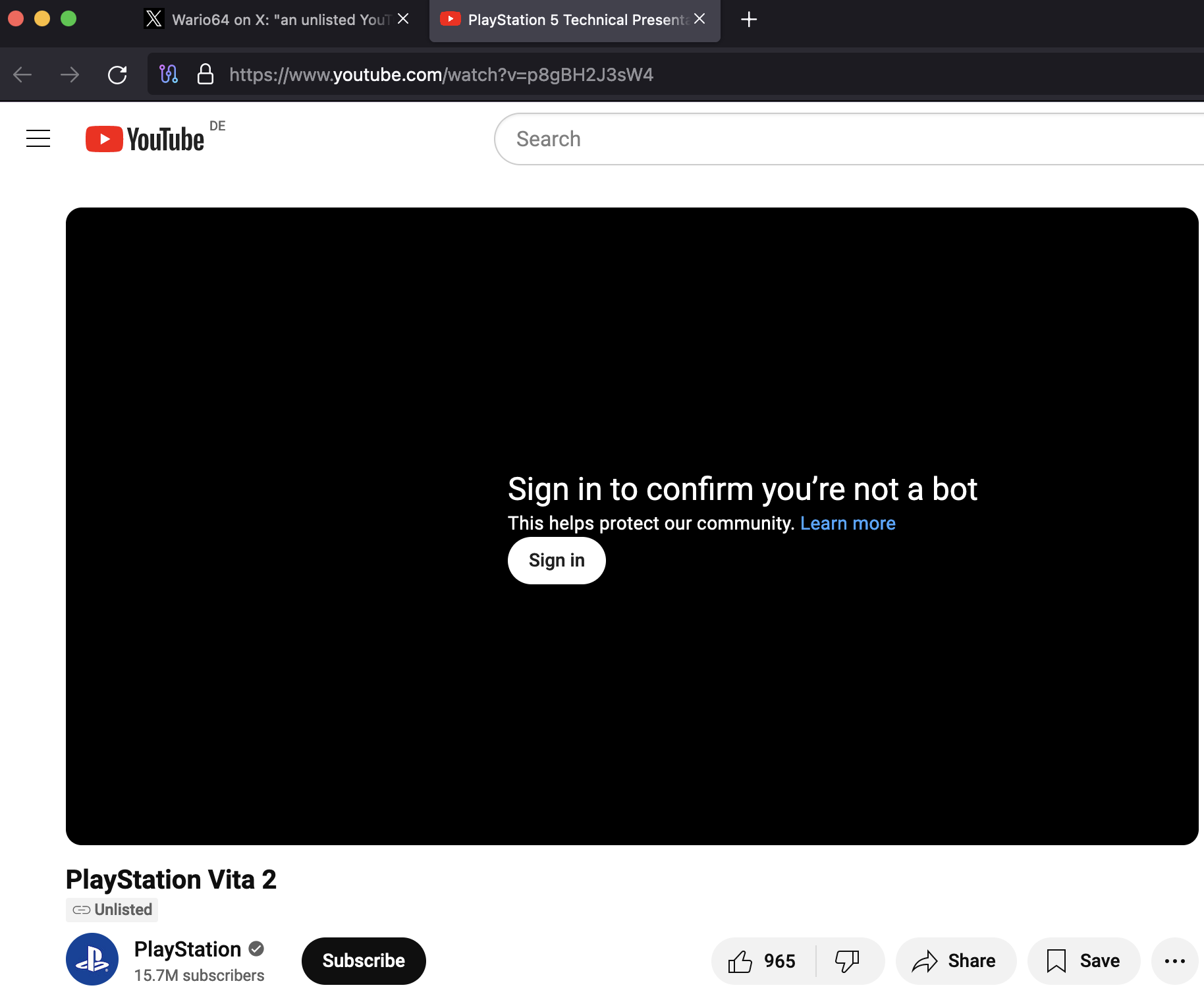Click the PlayStation Vita 2 video title
The height and width of the screenshot is (1000, 1204).
point(171,879)
